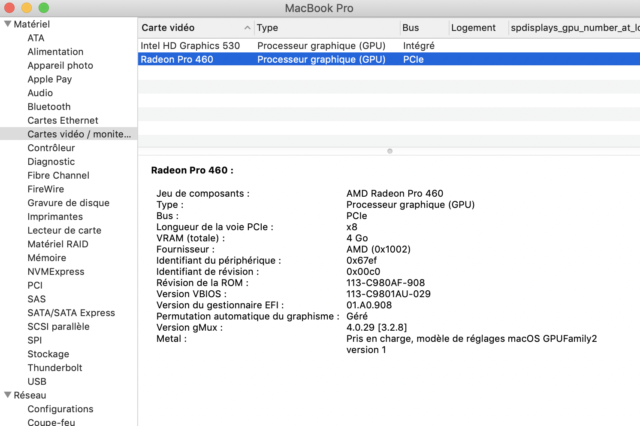Click the Réseau category label
The width and height of the screenshot is (640, 426).
(30, 395)
